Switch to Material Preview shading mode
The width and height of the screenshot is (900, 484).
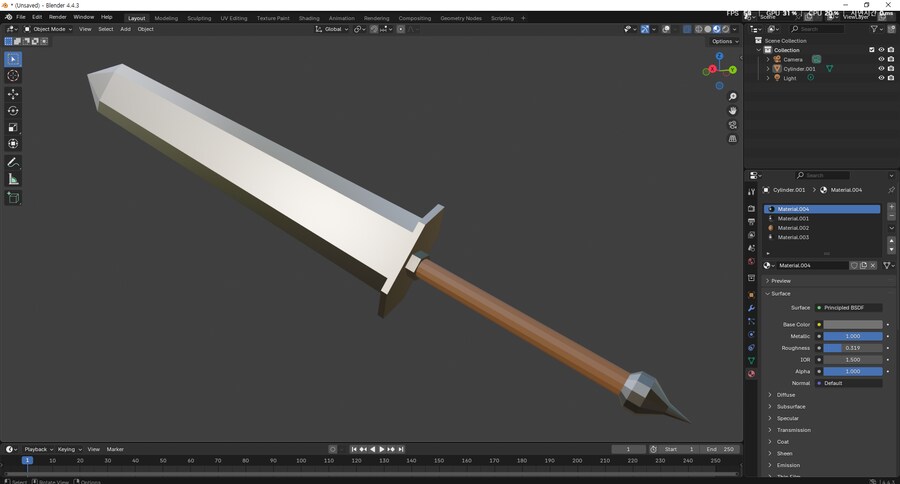tap(716, 29)
